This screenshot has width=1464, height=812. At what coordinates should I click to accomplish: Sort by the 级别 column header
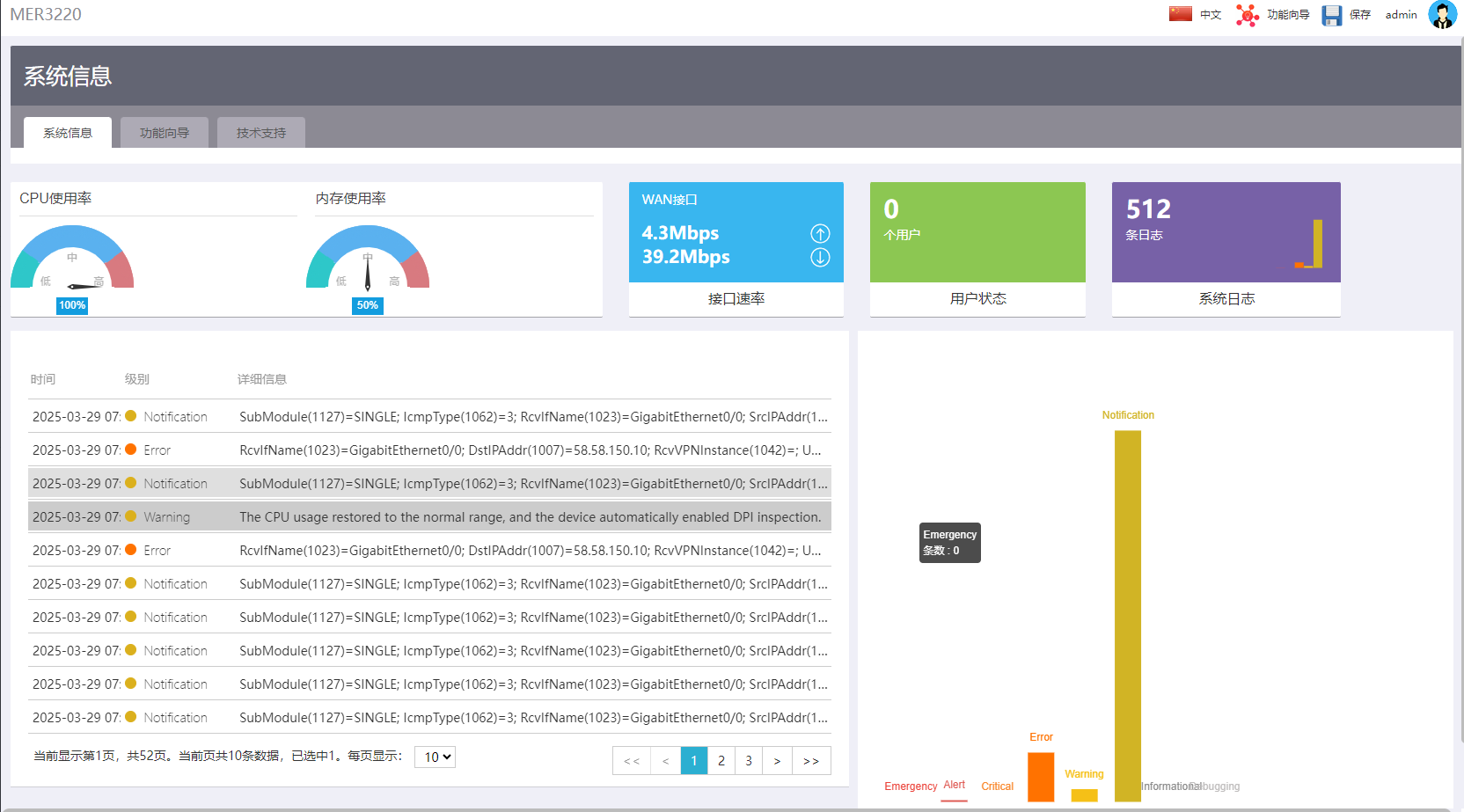coord(137,379)
